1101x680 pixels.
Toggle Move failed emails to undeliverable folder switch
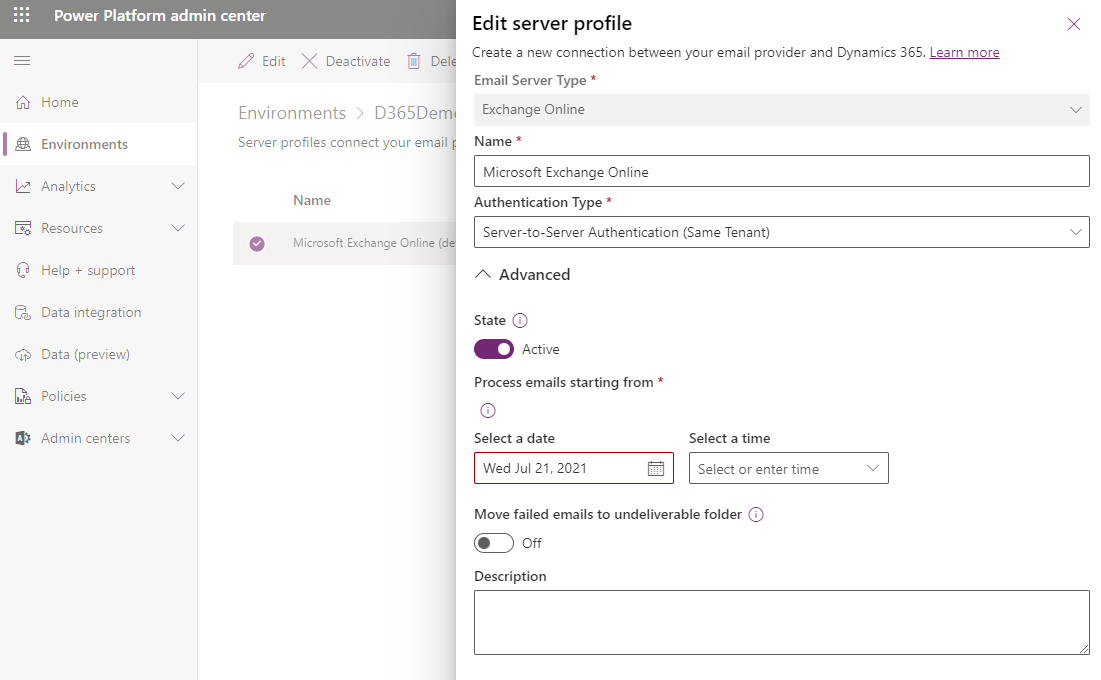click(494, 543)
